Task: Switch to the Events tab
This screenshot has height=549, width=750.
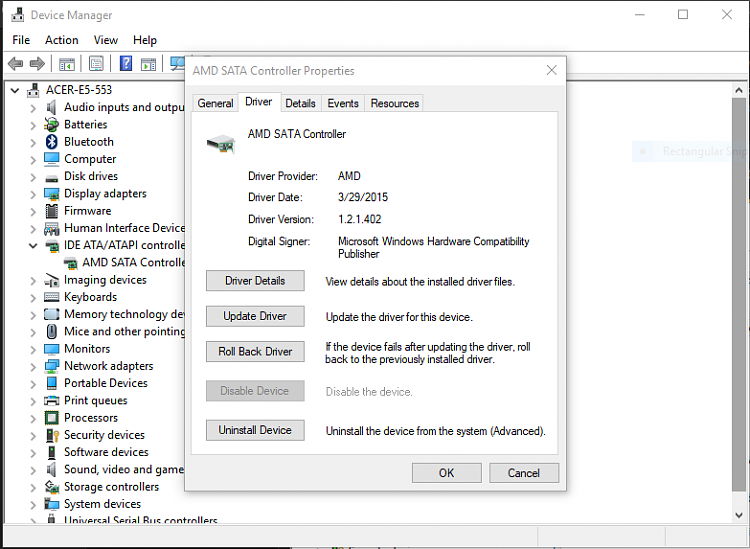Action: tap(343, 103)
